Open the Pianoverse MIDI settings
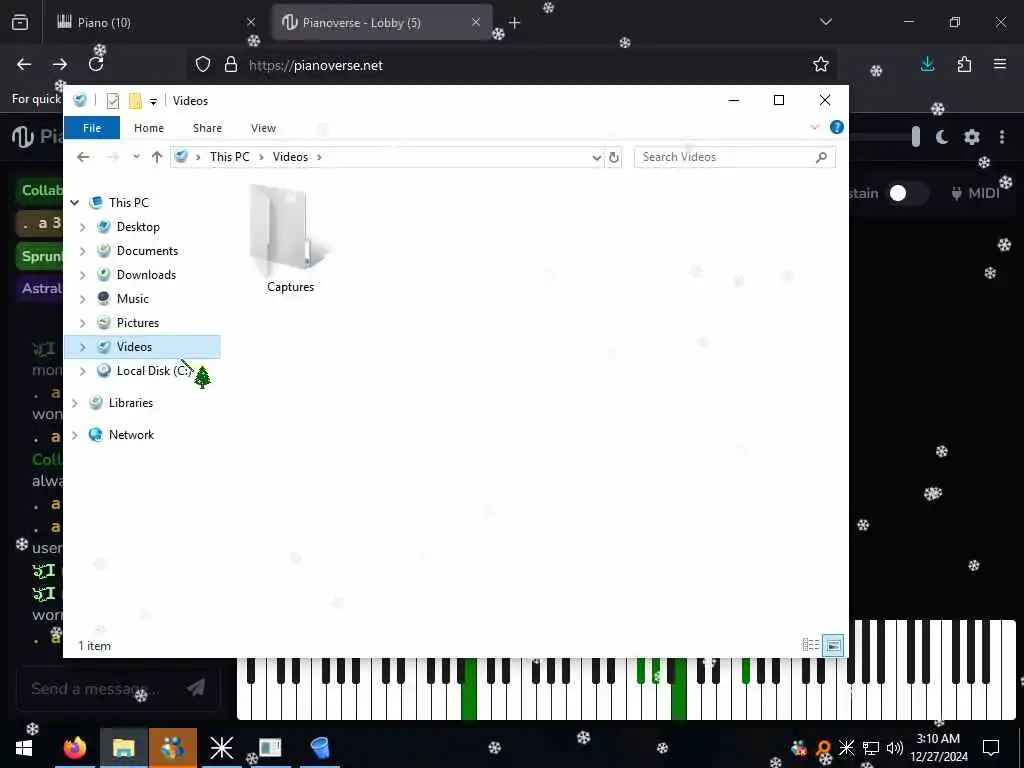Viewport: 1024px width, 768px height. point(975,193)
